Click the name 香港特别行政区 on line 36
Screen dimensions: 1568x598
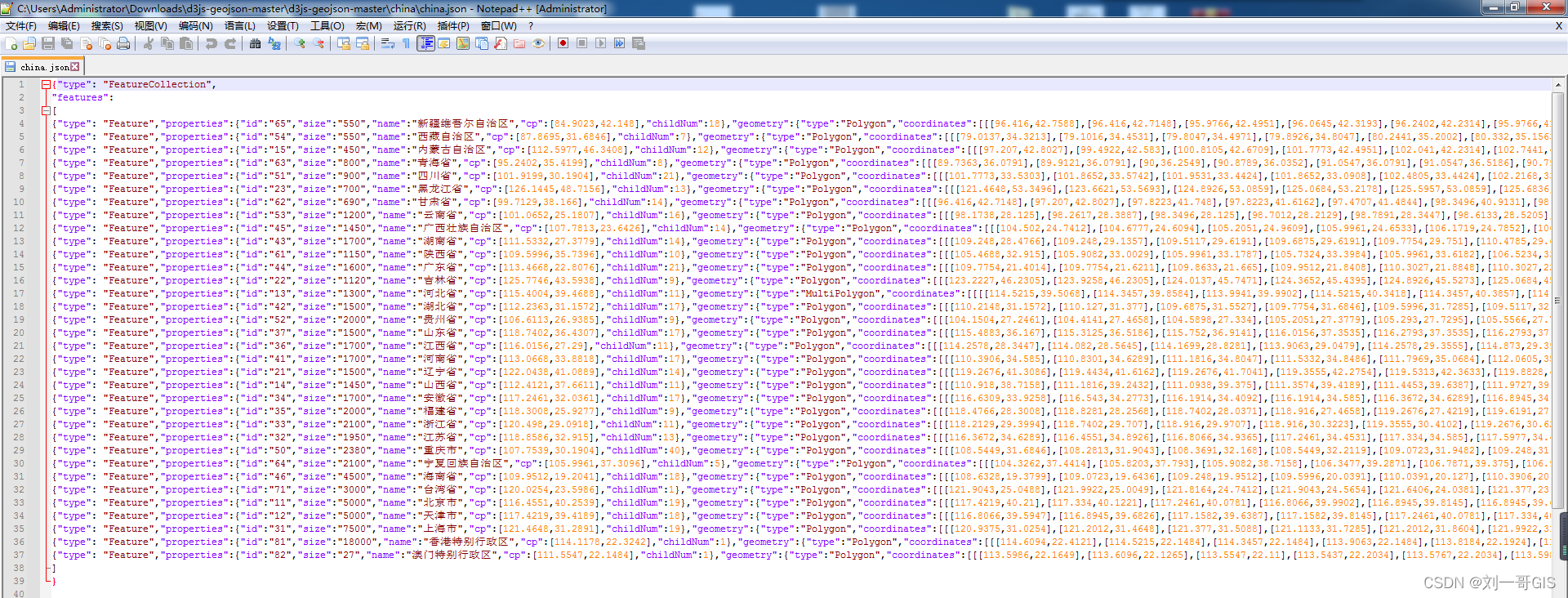pos(469,542)
